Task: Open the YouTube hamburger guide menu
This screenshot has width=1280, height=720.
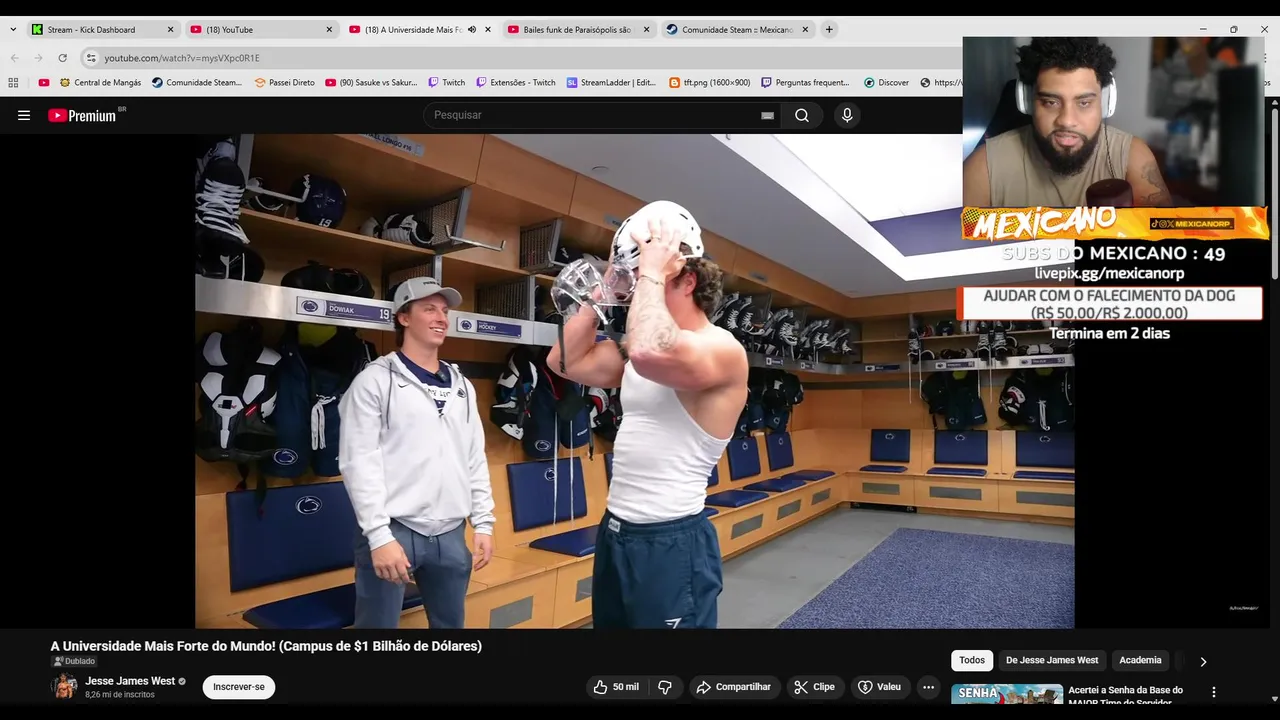Action: (x=24, y=115)
